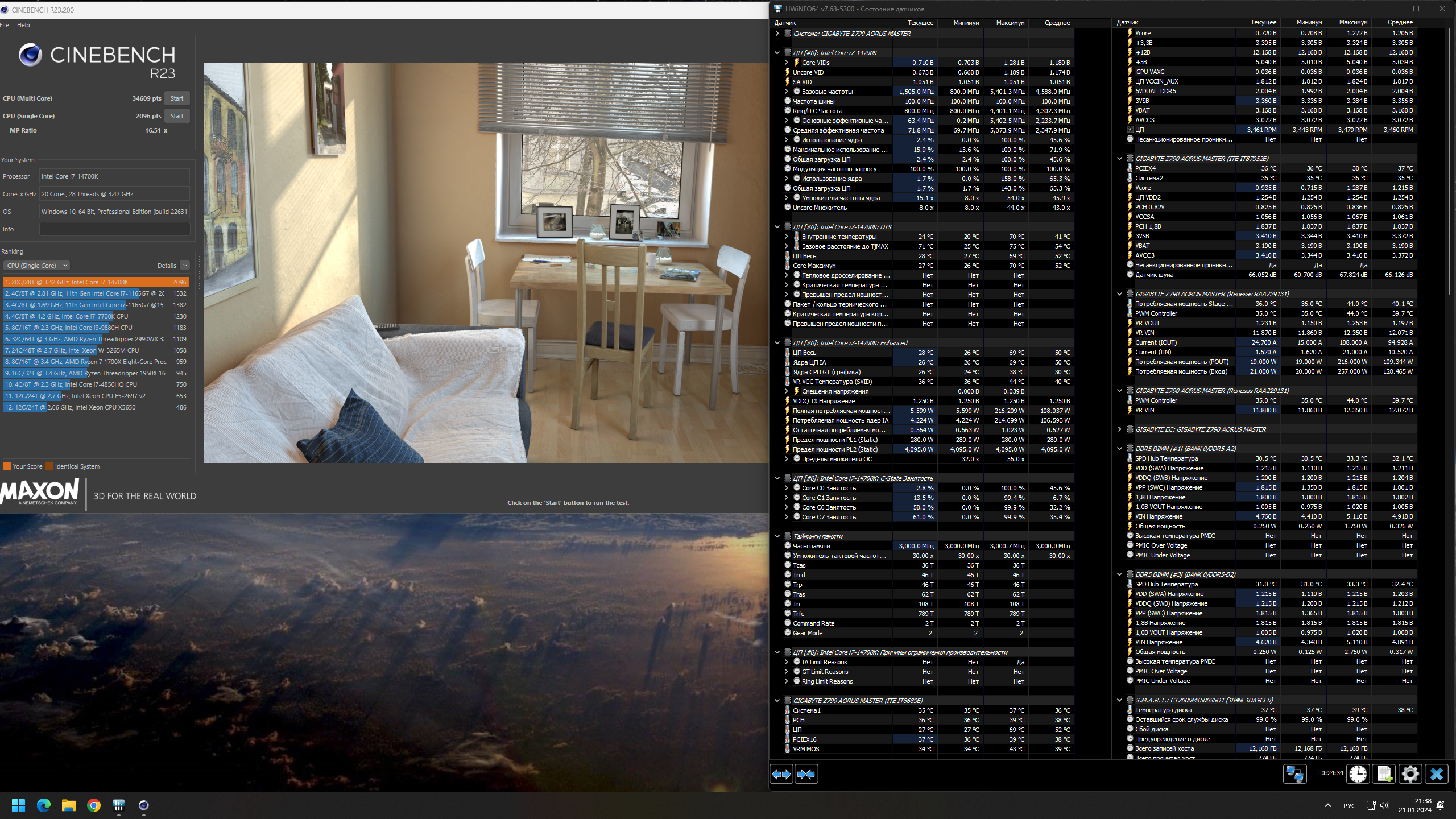Close sensors with the blue X icon

click(1437, 774)
